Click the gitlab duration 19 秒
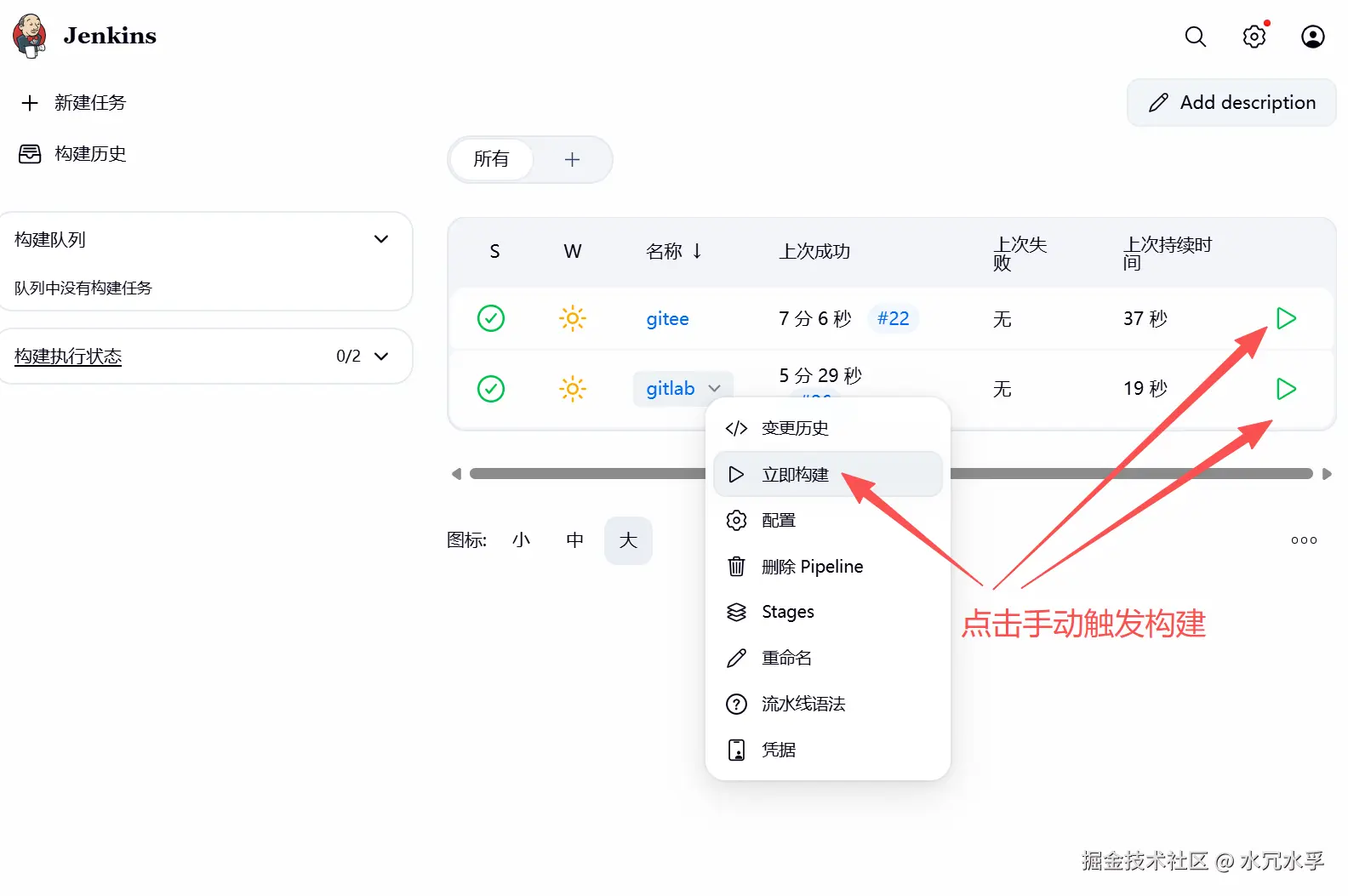The height and width of the screenshot is (896, 1348). point(1145,389)
